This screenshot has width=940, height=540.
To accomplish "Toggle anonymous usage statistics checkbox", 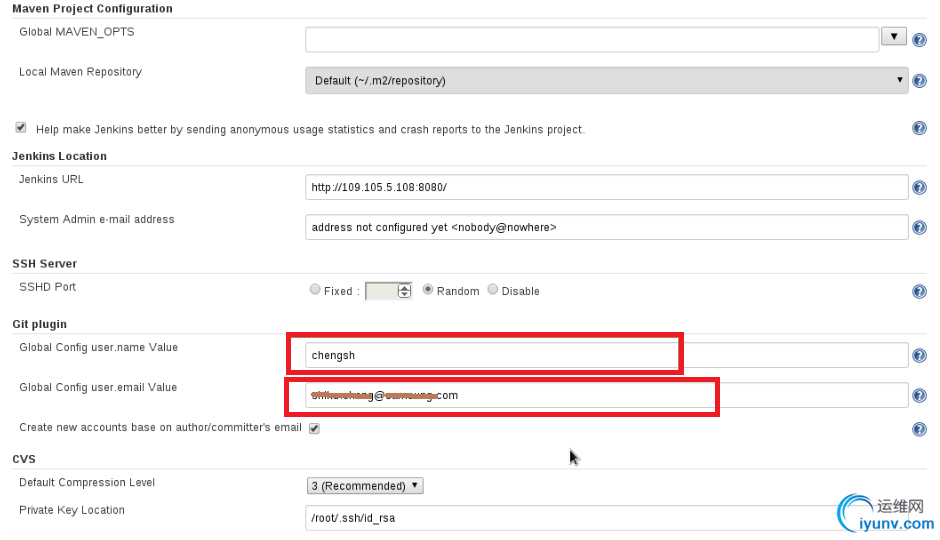I will 21,128.
